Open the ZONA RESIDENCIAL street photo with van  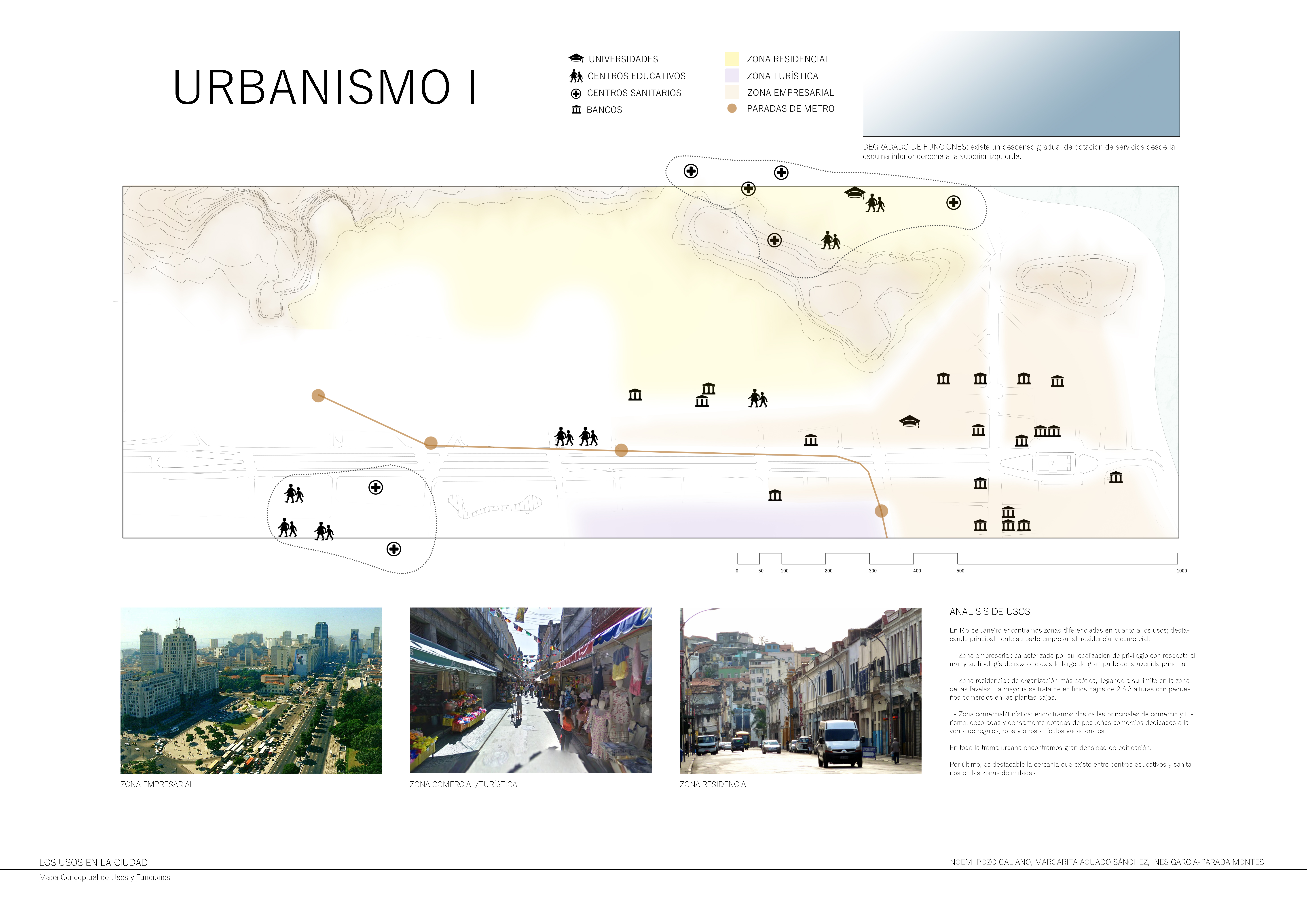pyautogui.click(x=800, y=690)
